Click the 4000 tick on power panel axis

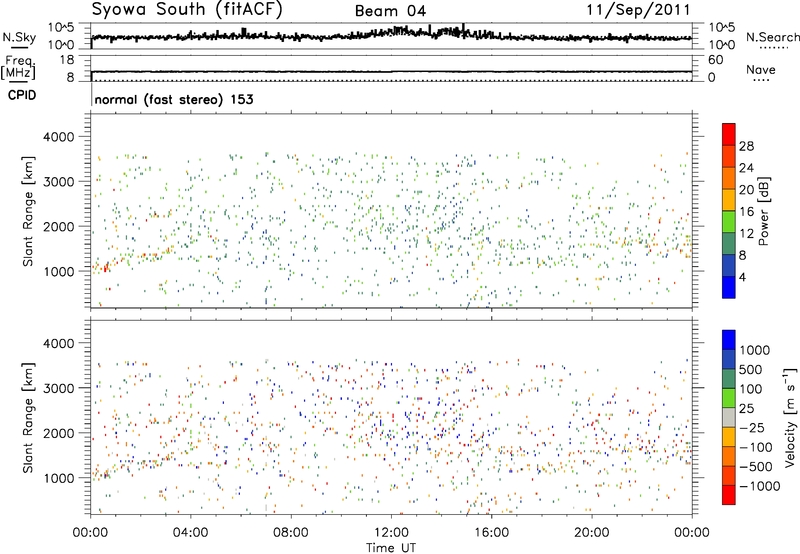coord(59,137)
